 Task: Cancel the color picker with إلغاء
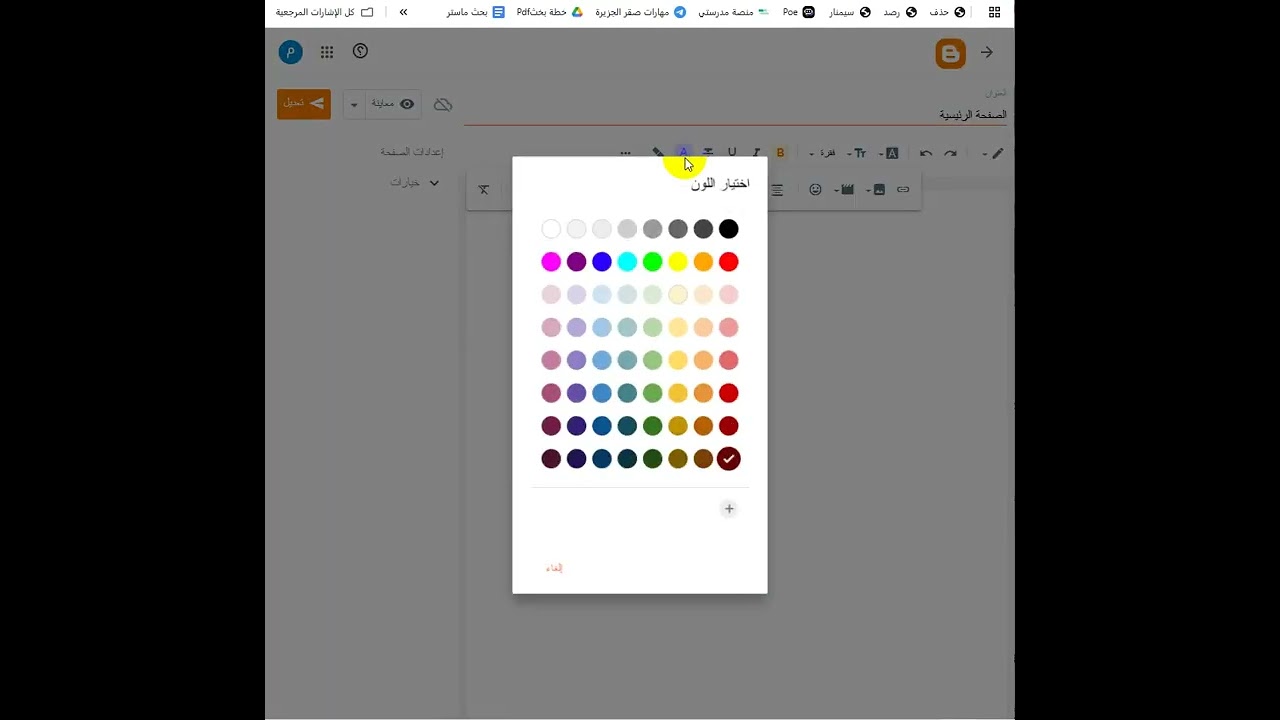click(x=554, y=568)
